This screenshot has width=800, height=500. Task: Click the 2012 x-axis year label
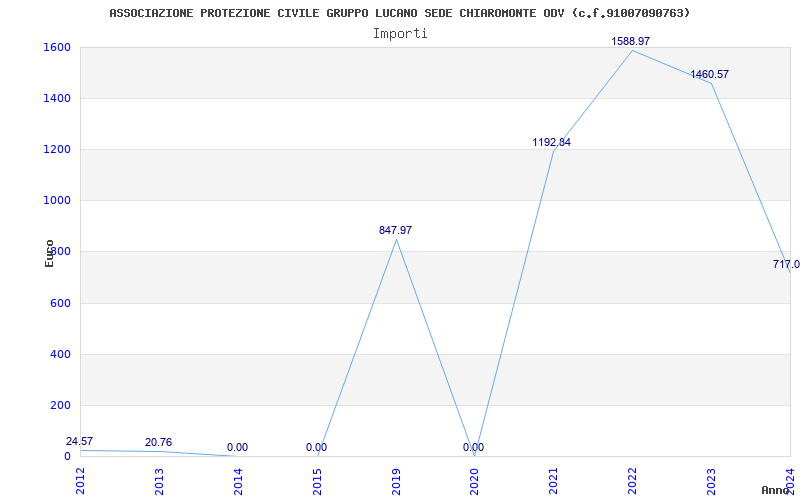tap(80, 481)
